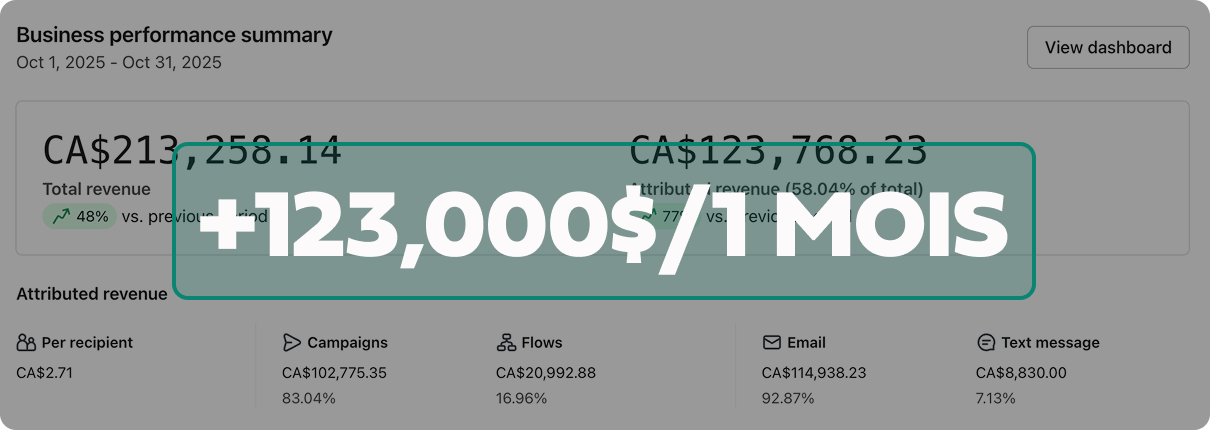Click the Campaigns paper plane icon
The width and height of the screenshot is (1210, 430).
(292, 343)
